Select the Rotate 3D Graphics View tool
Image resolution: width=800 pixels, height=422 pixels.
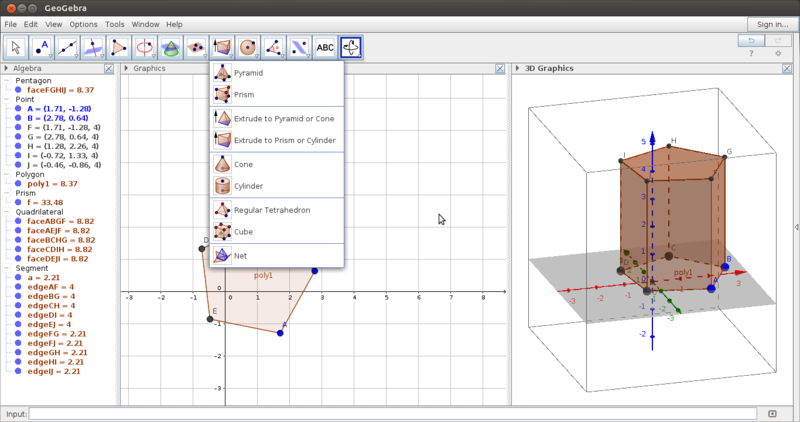click(x=351, y=47)
